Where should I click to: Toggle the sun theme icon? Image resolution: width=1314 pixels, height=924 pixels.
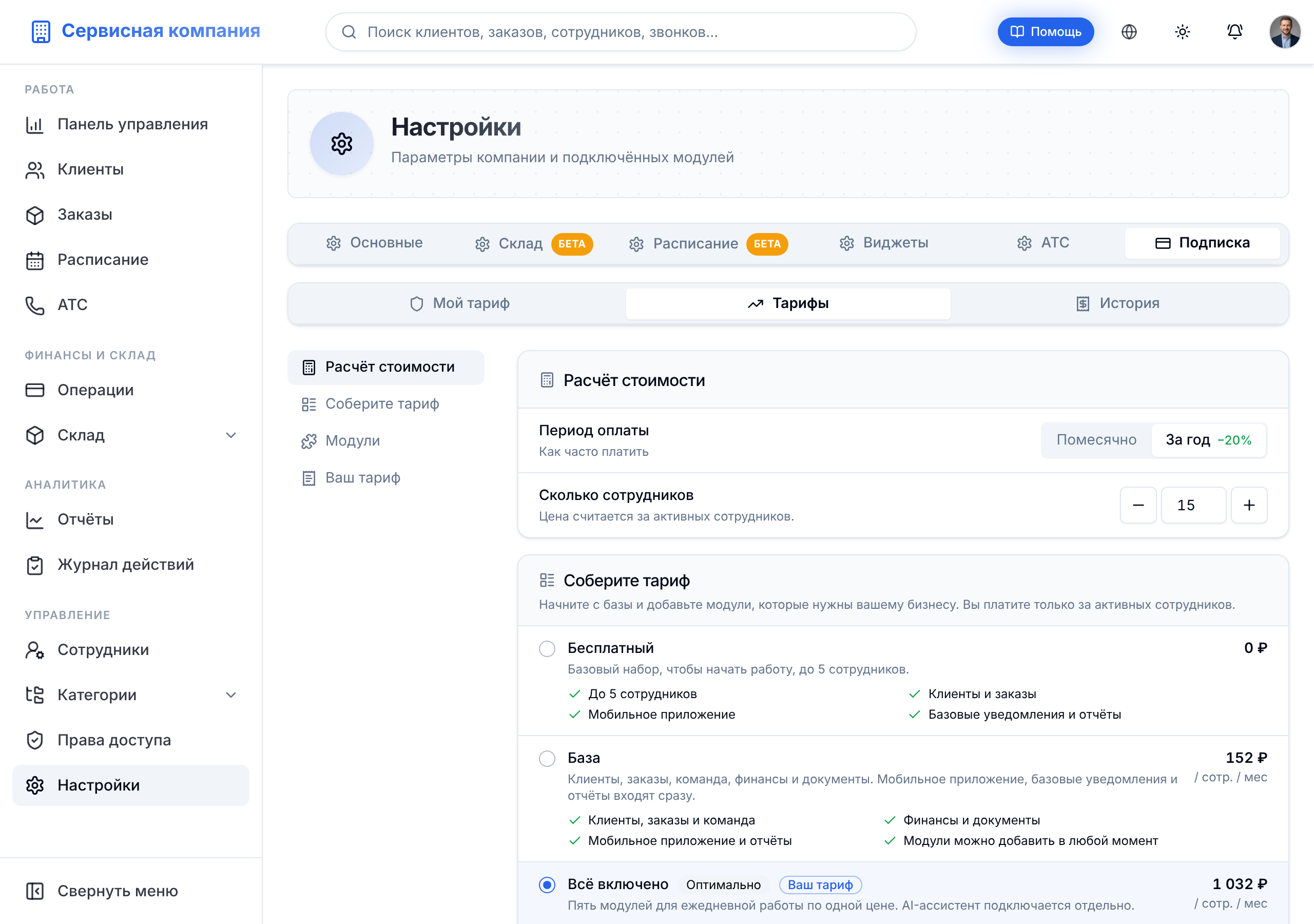[1182, 32]
